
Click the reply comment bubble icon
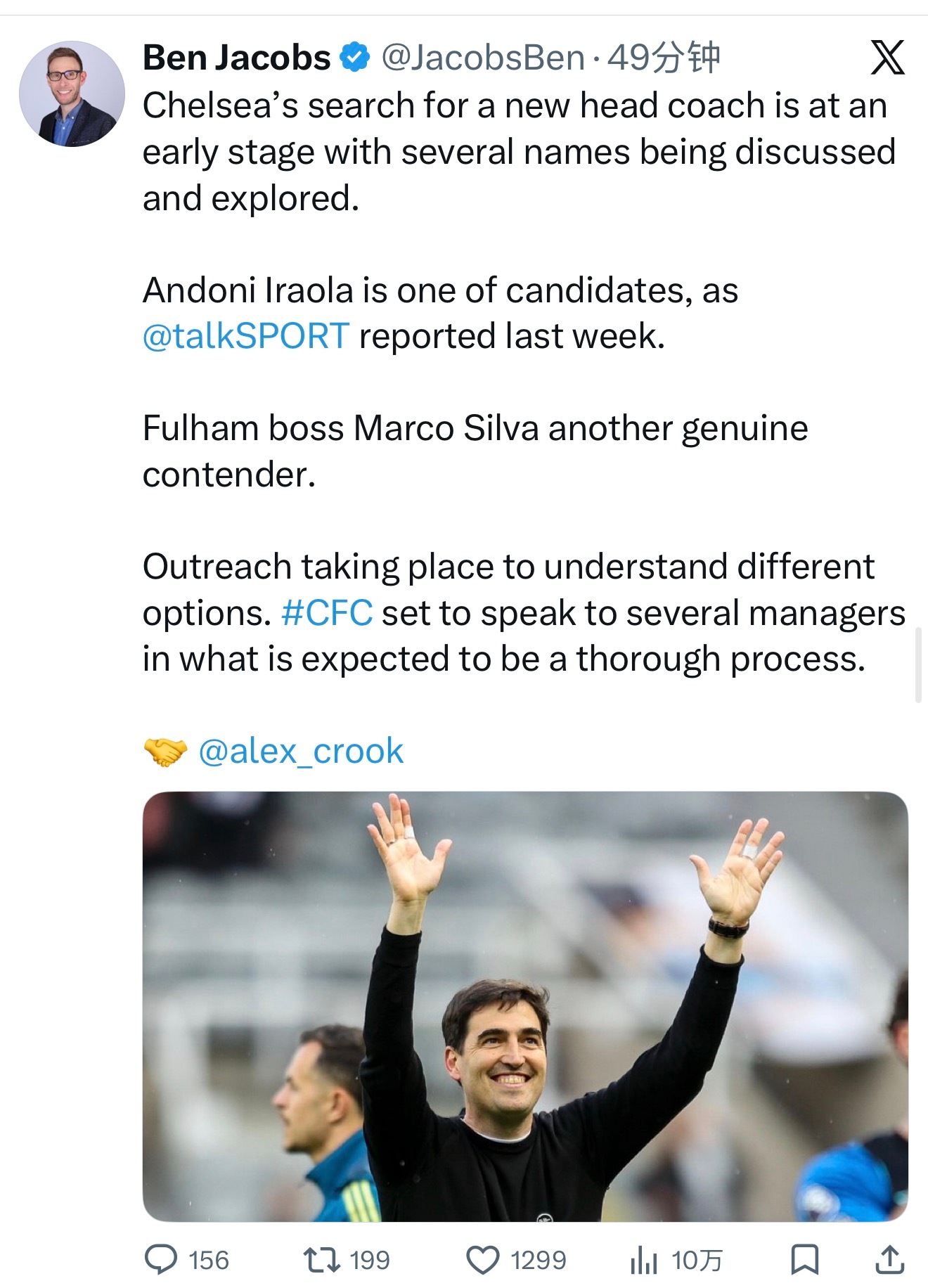pyautogui.click(x=161, y=1260)
